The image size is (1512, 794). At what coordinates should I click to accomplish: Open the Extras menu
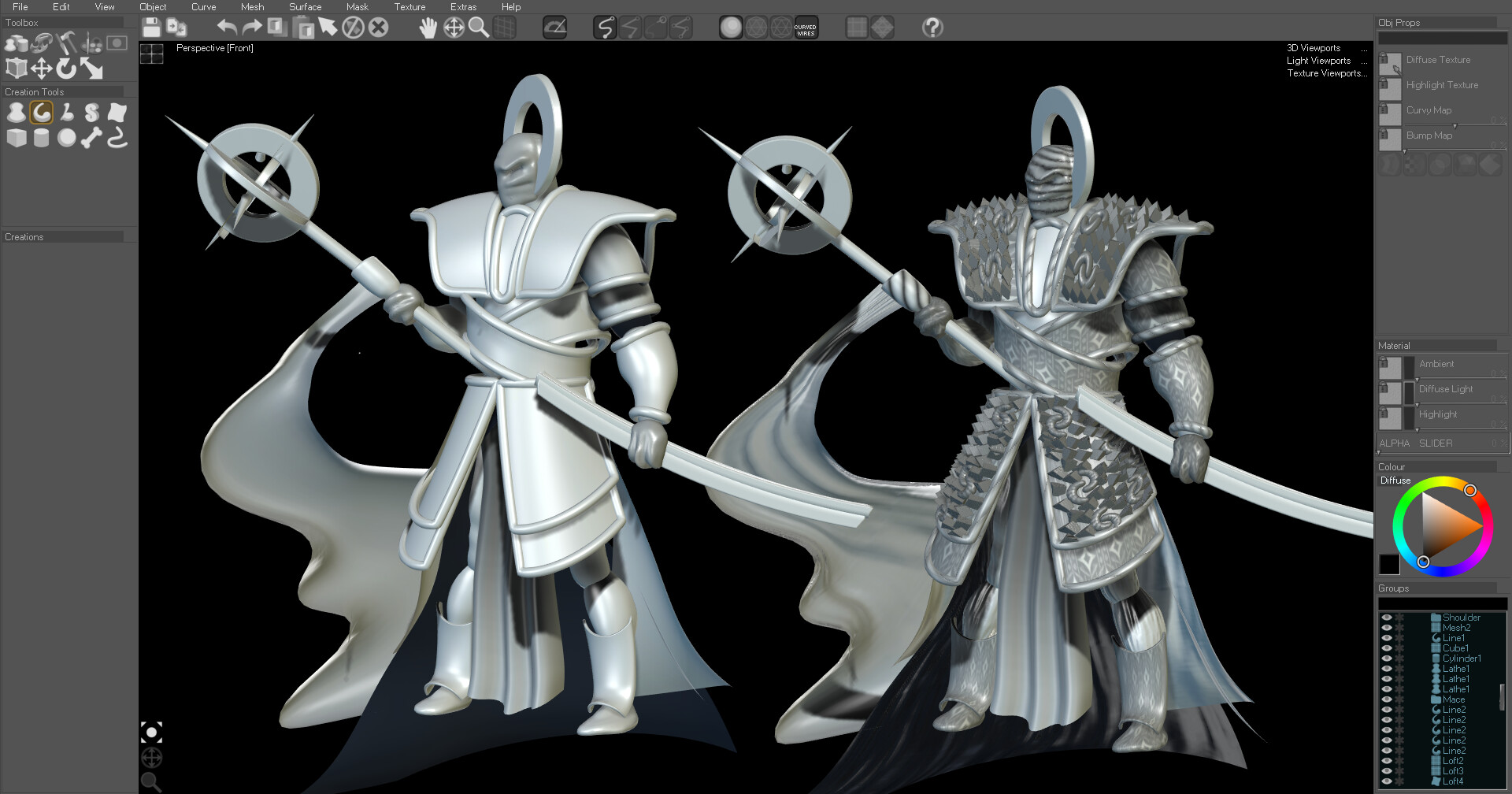pos(463,7)
